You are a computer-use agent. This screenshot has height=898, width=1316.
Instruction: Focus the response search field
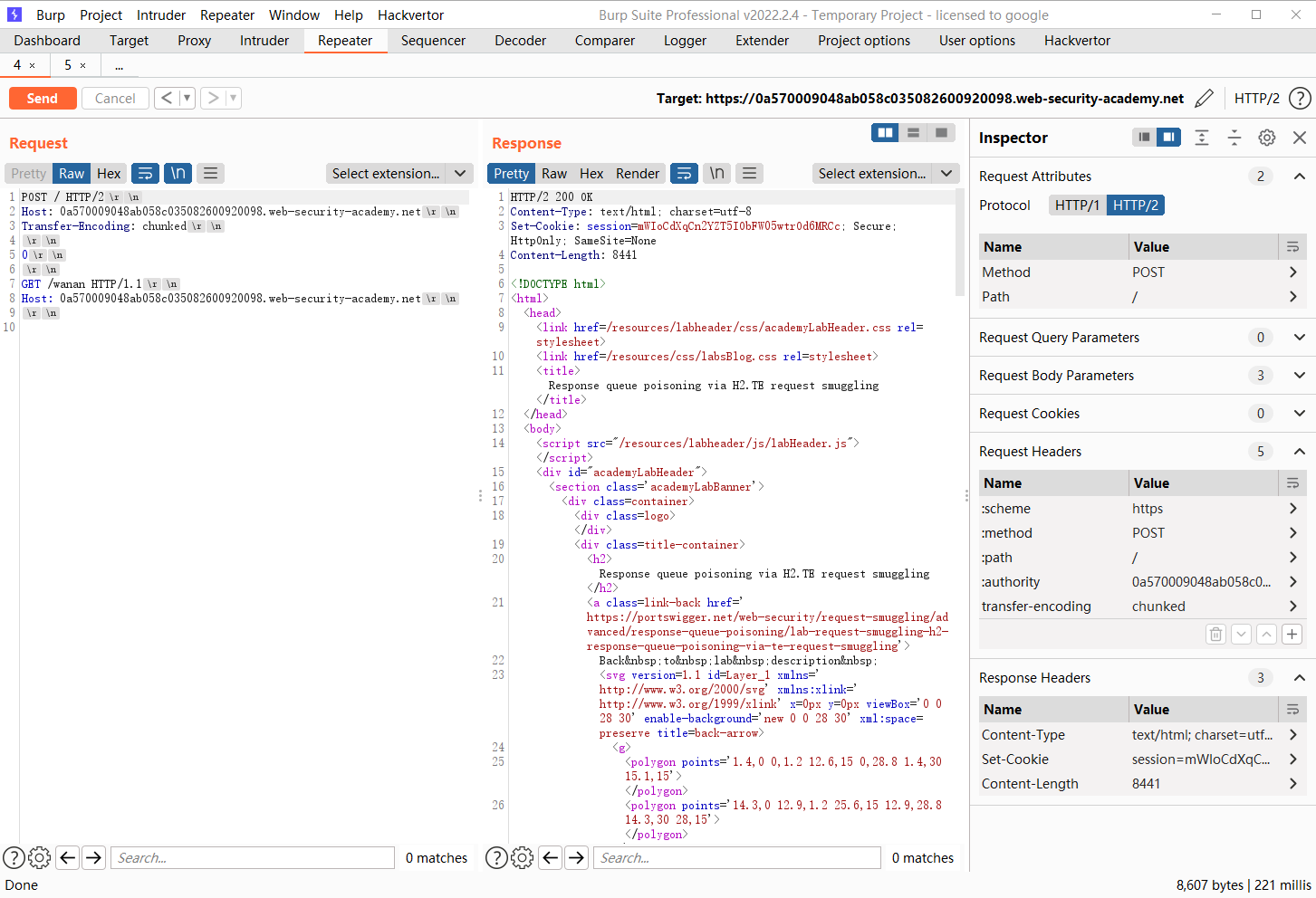click(x=736, y=857)
